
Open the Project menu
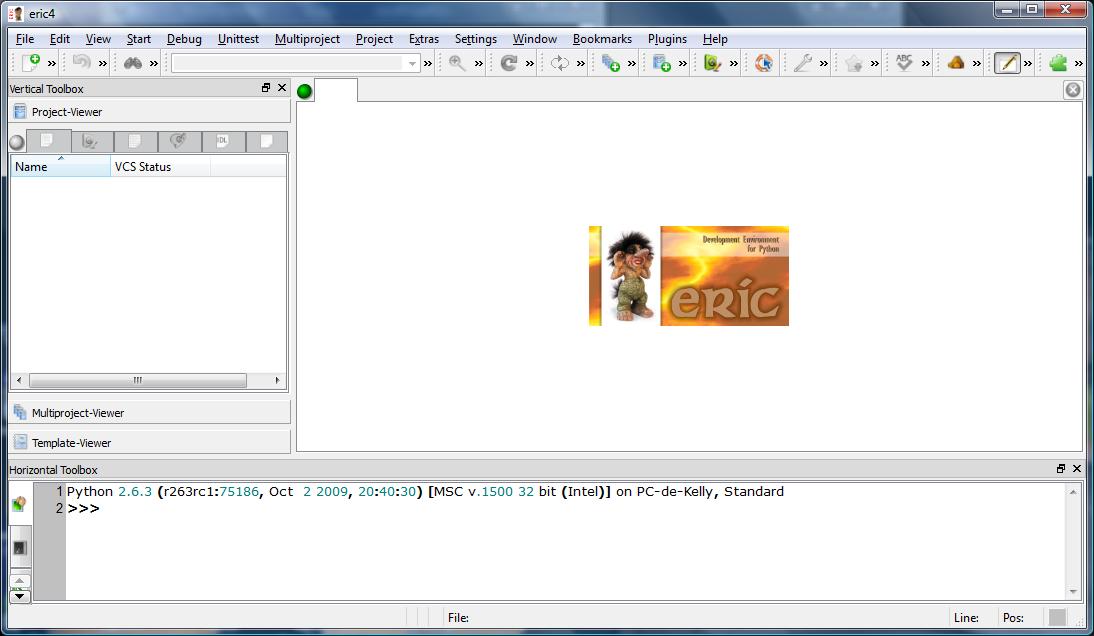click(374, 39)
